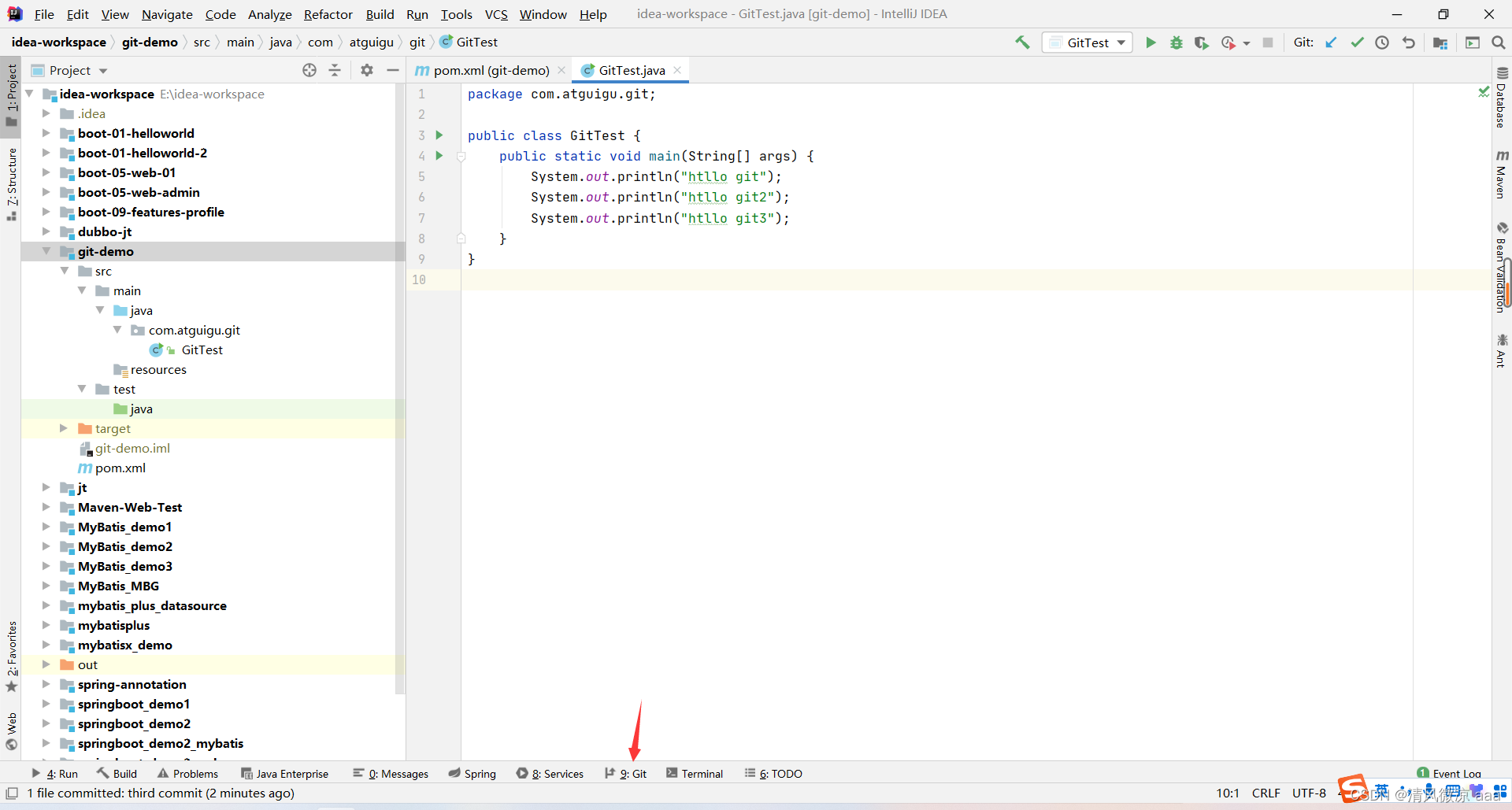1512x810 pixels.
Task: Collapse the src folder node
Action: (65, 271)
